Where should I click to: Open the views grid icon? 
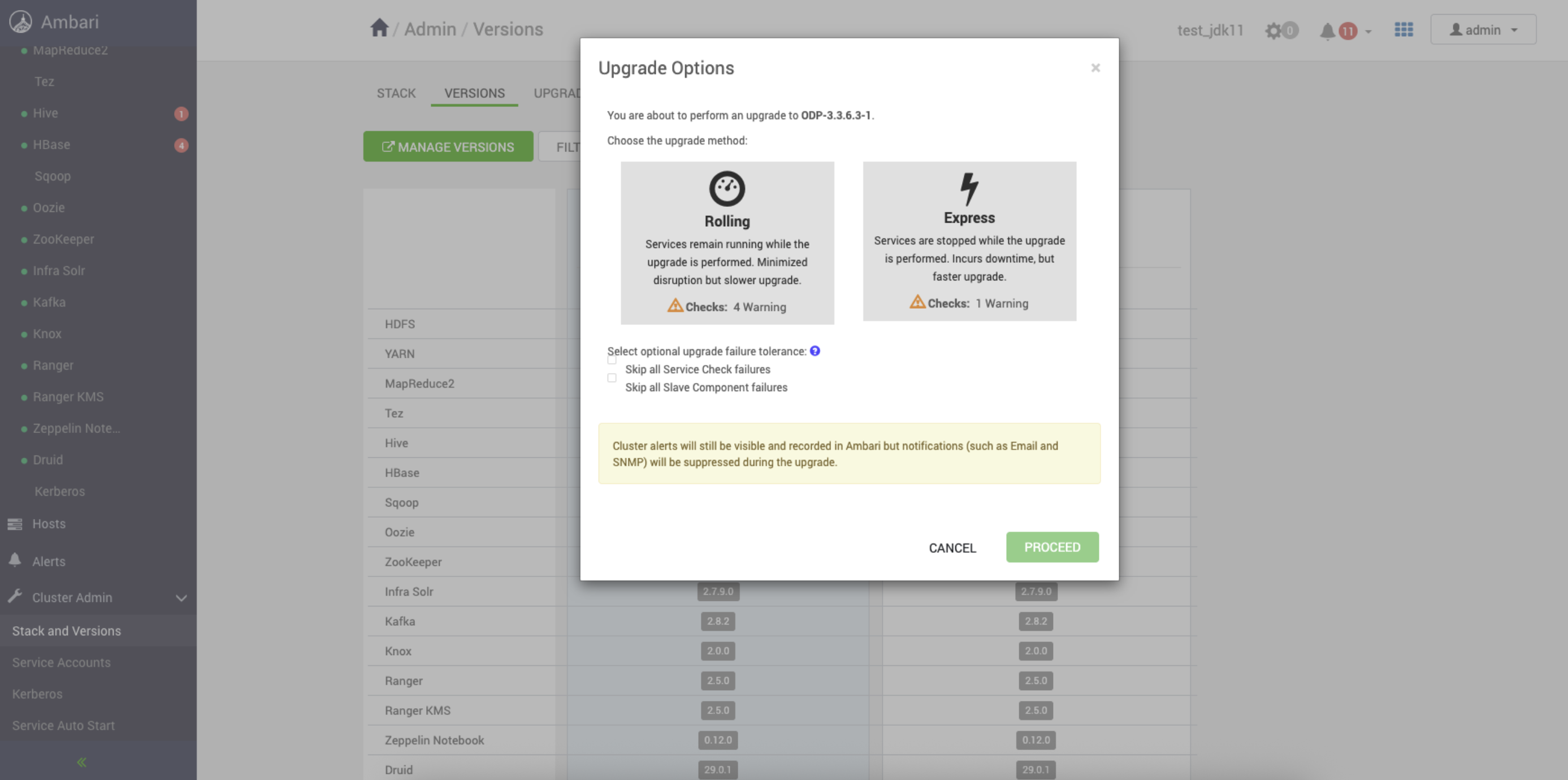(1403, 30)
